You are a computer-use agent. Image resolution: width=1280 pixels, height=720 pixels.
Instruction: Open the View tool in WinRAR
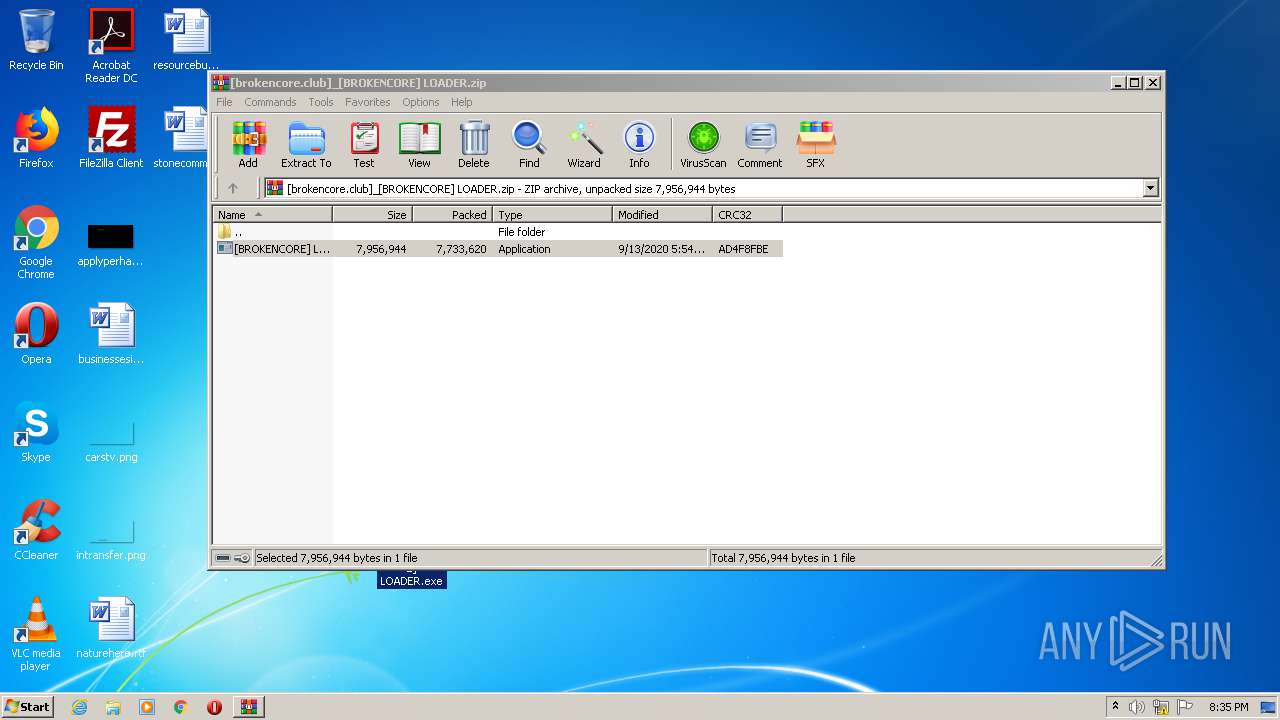[419, 145]
